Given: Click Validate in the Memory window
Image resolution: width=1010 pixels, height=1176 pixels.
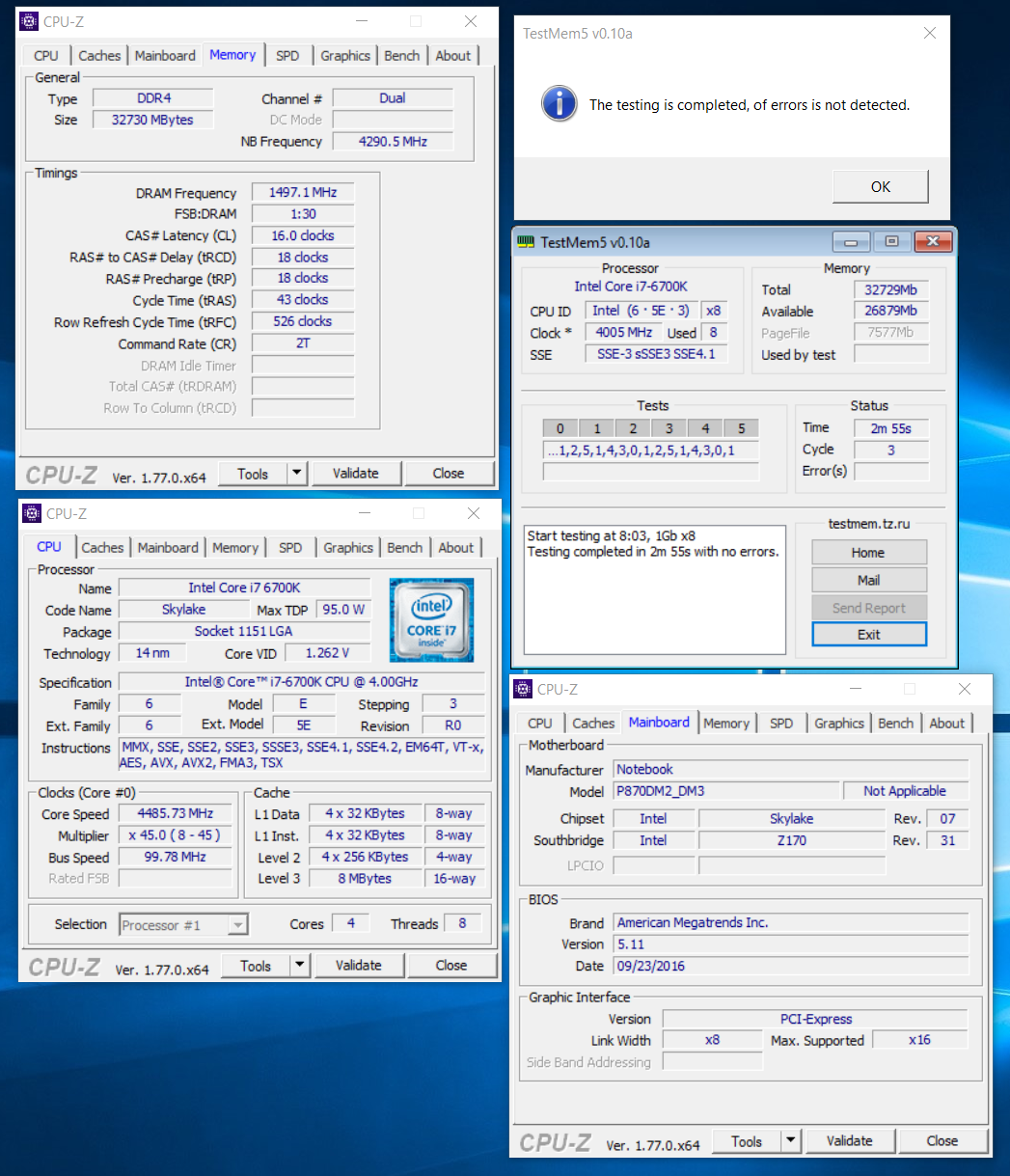Looking at the screenshot, I should [356, 474].
